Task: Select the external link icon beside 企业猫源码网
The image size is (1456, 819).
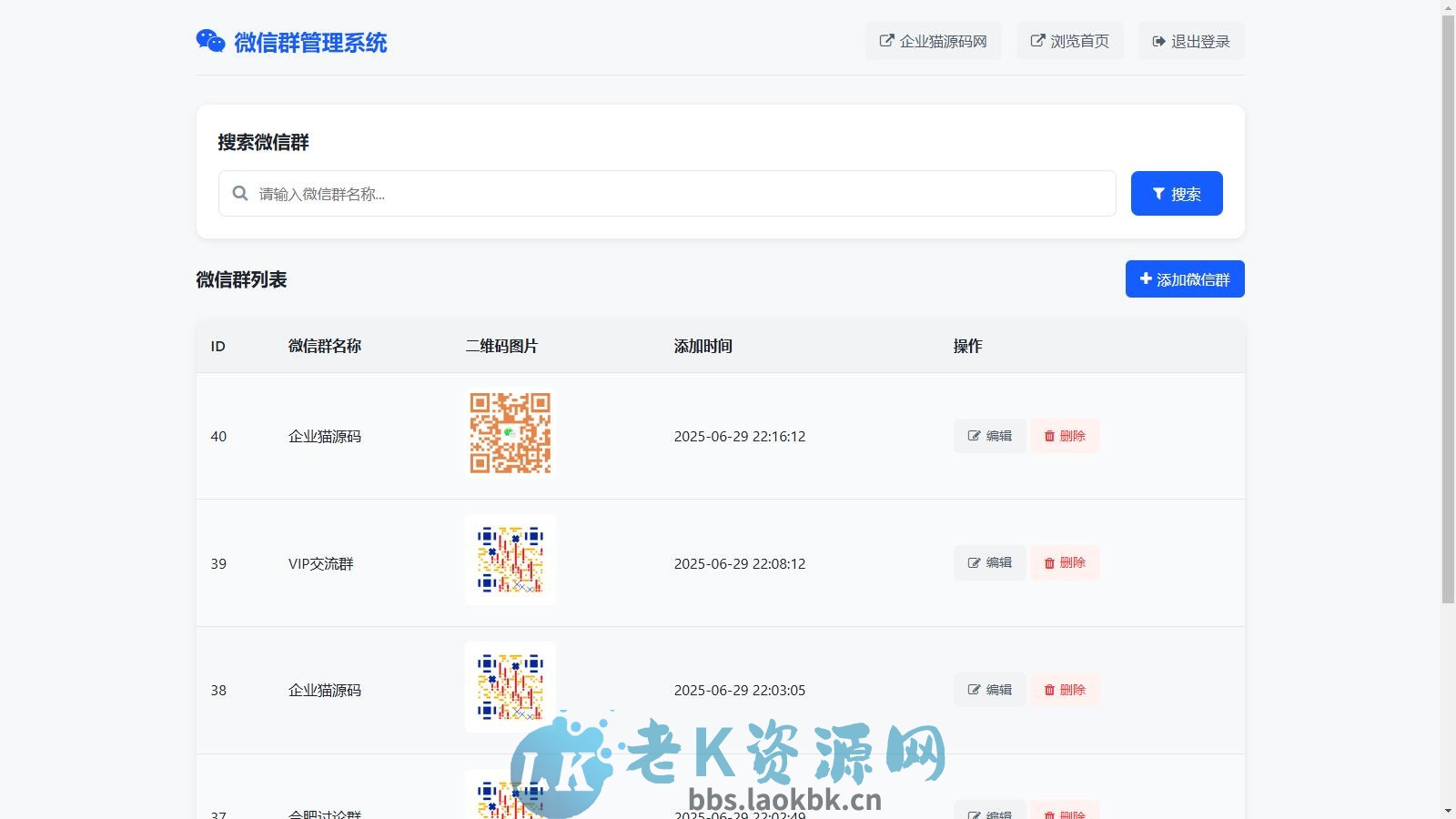Action: tap(885, 40)
